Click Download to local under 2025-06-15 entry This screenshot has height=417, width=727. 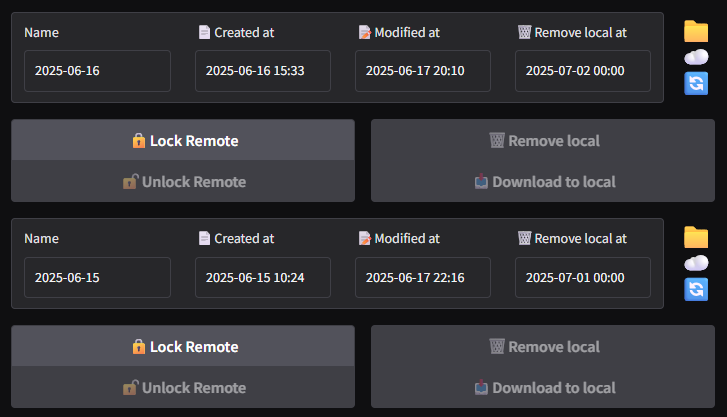543,387
